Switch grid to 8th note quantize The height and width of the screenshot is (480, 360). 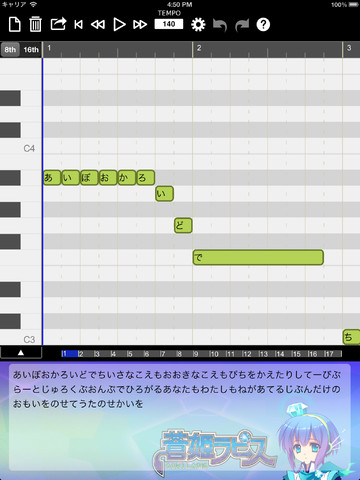click(10, 50)
